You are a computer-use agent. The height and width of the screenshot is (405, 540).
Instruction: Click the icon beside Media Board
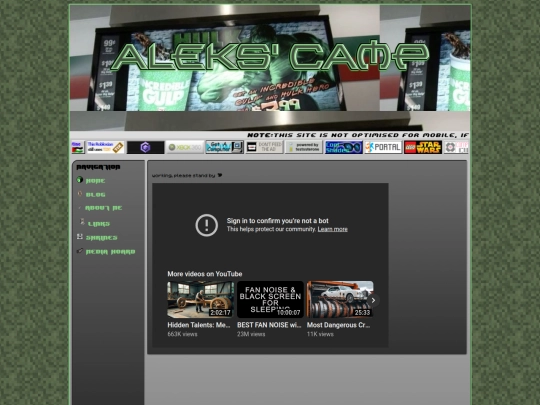pyautogui.click(x=80, y=251)
